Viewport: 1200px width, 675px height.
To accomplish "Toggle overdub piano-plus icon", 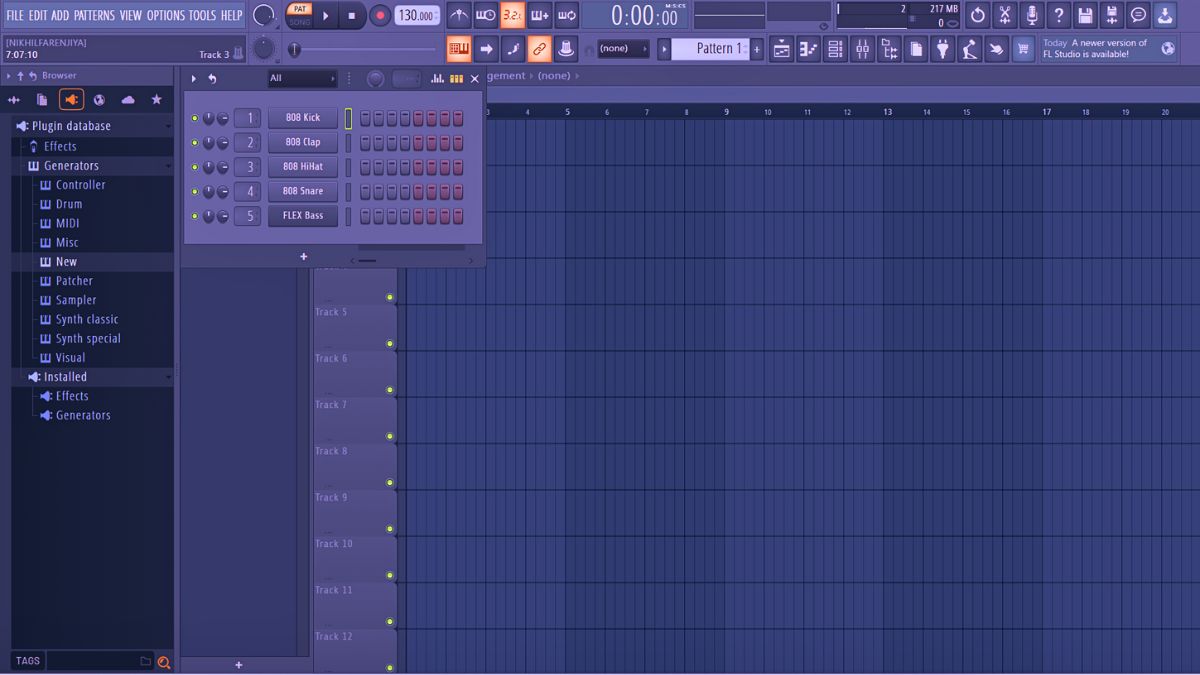I will pos(540,15).
